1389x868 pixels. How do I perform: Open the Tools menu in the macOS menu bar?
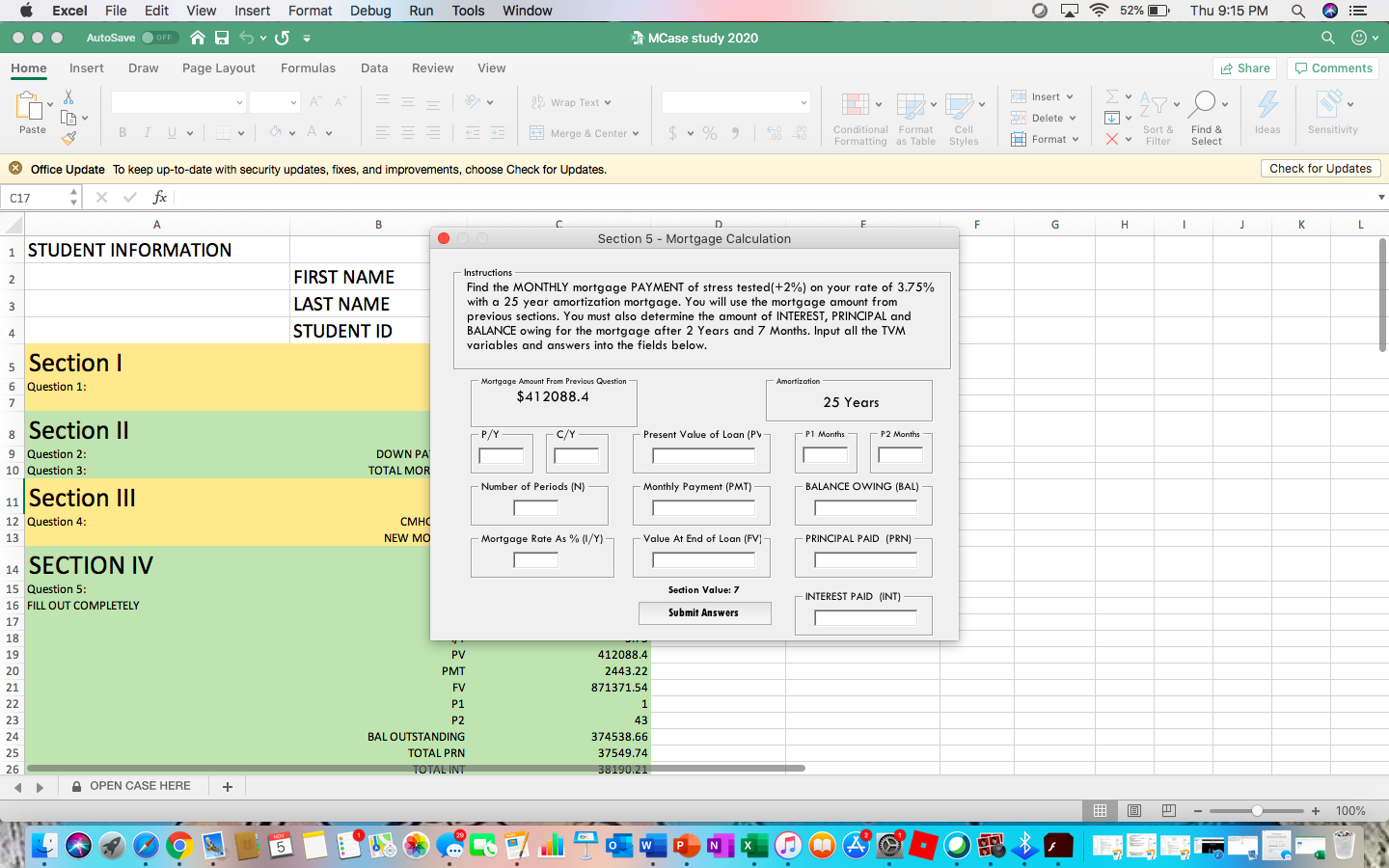[x=468, y=11]
